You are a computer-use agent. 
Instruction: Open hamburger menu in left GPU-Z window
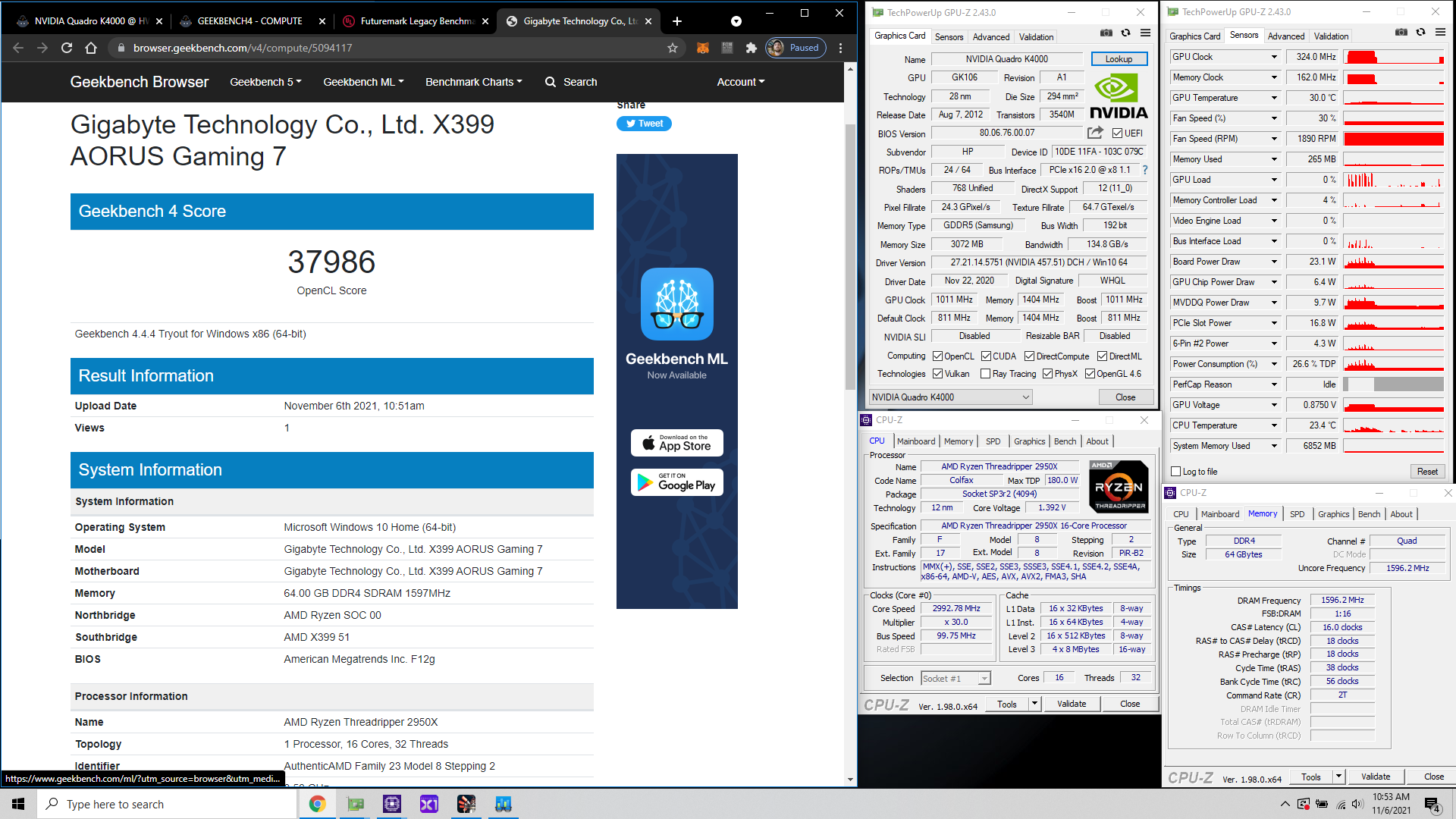(x=1145, y=33)
